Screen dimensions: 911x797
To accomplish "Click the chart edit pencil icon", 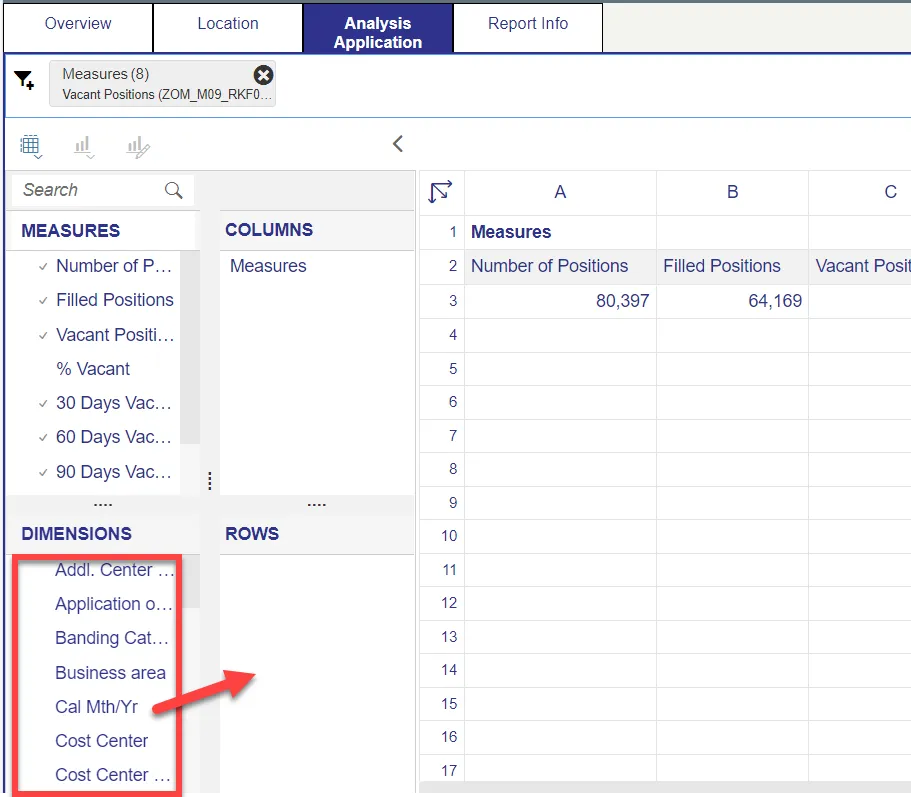I will click(x=138, y=148).
